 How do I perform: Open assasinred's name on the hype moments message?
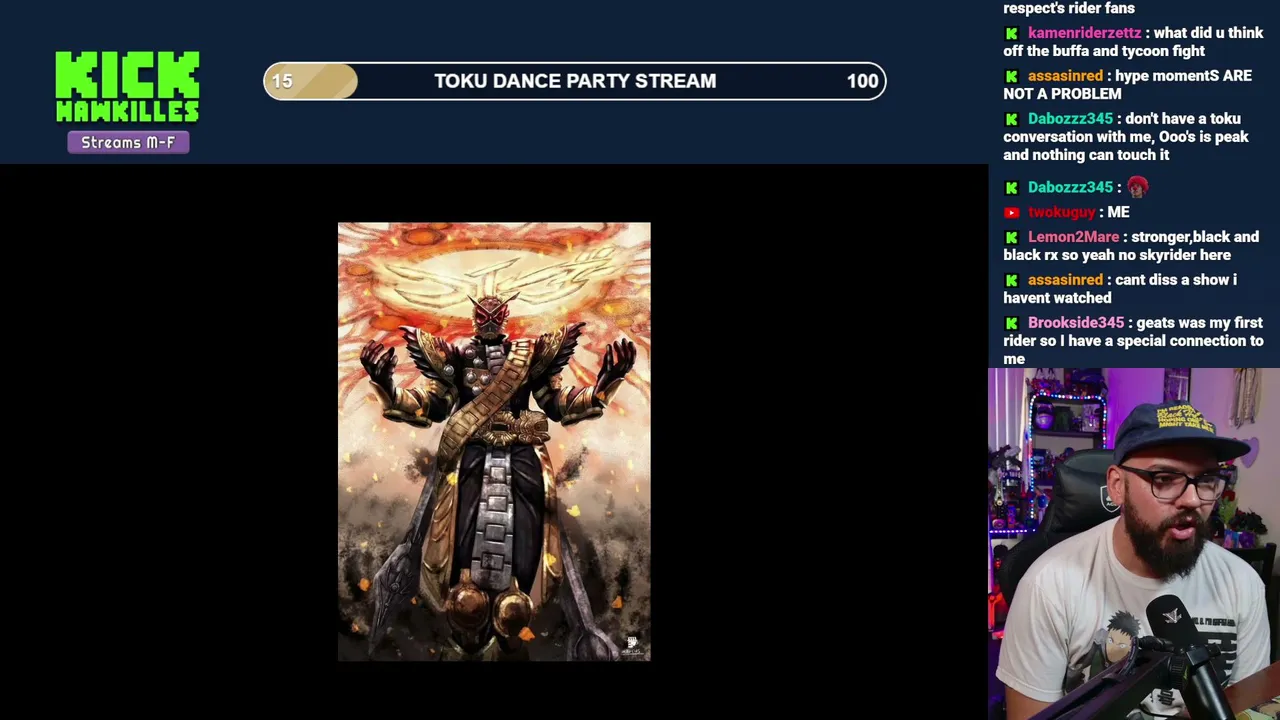[1065, 76]
